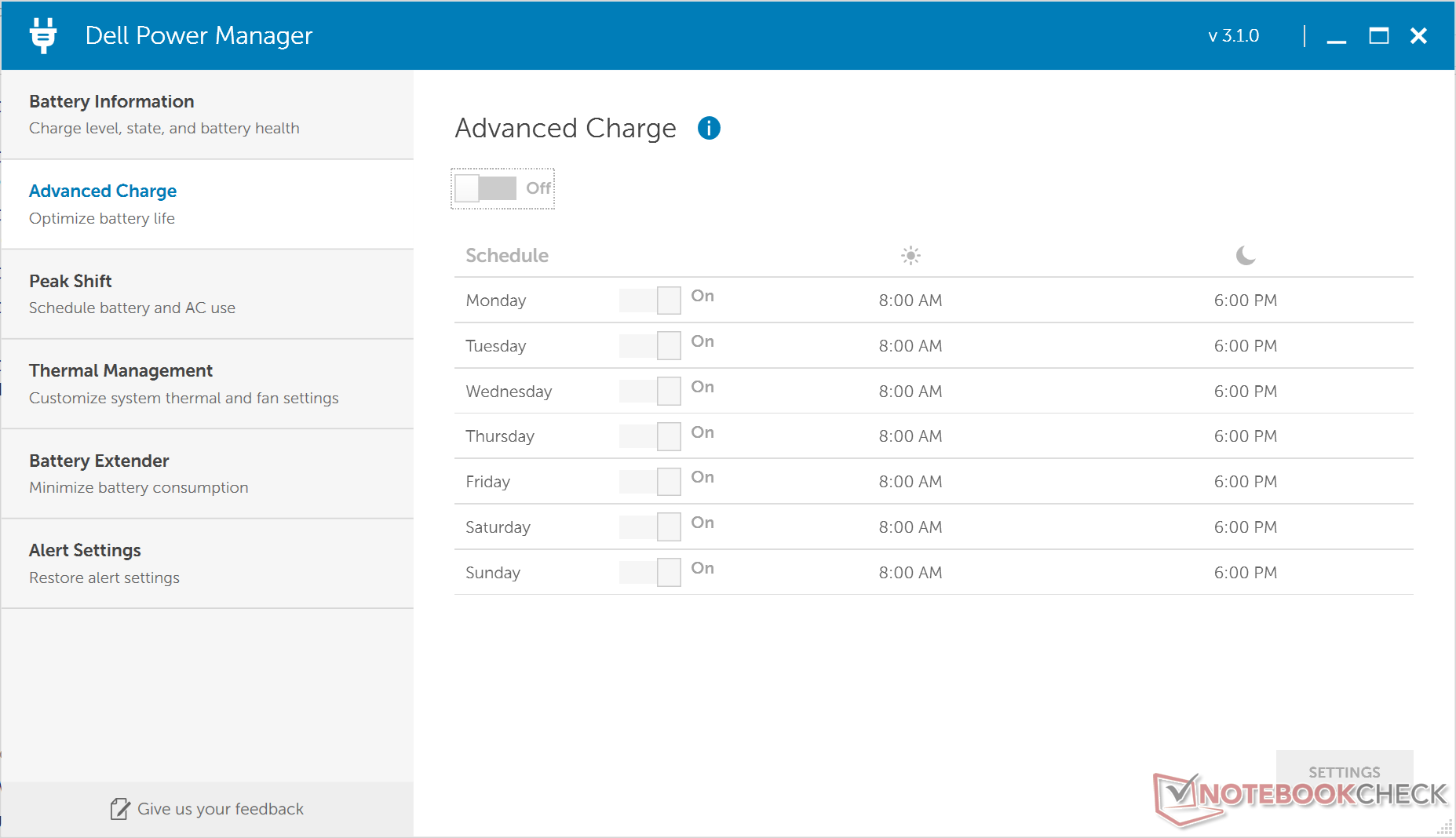Click the Dell Power Manager plug icon
The height and width of the screenshot is (838, 1456).
tap(43, 35)
